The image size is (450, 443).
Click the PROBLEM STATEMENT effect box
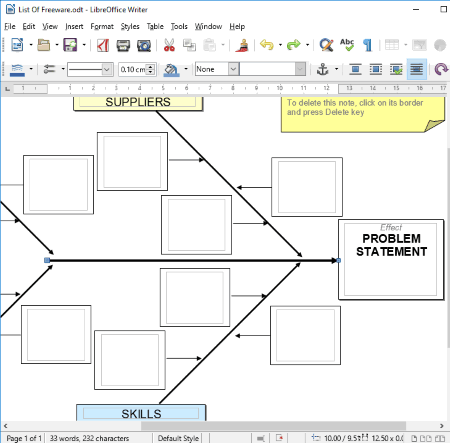391,259
